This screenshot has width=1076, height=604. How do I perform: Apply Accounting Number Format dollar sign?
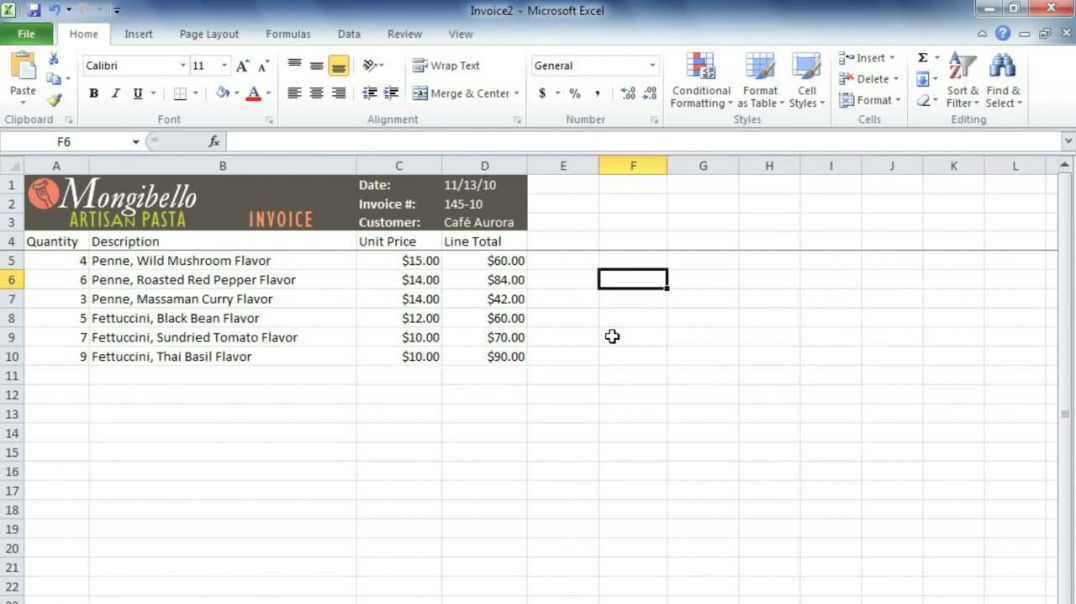point(542,93)
